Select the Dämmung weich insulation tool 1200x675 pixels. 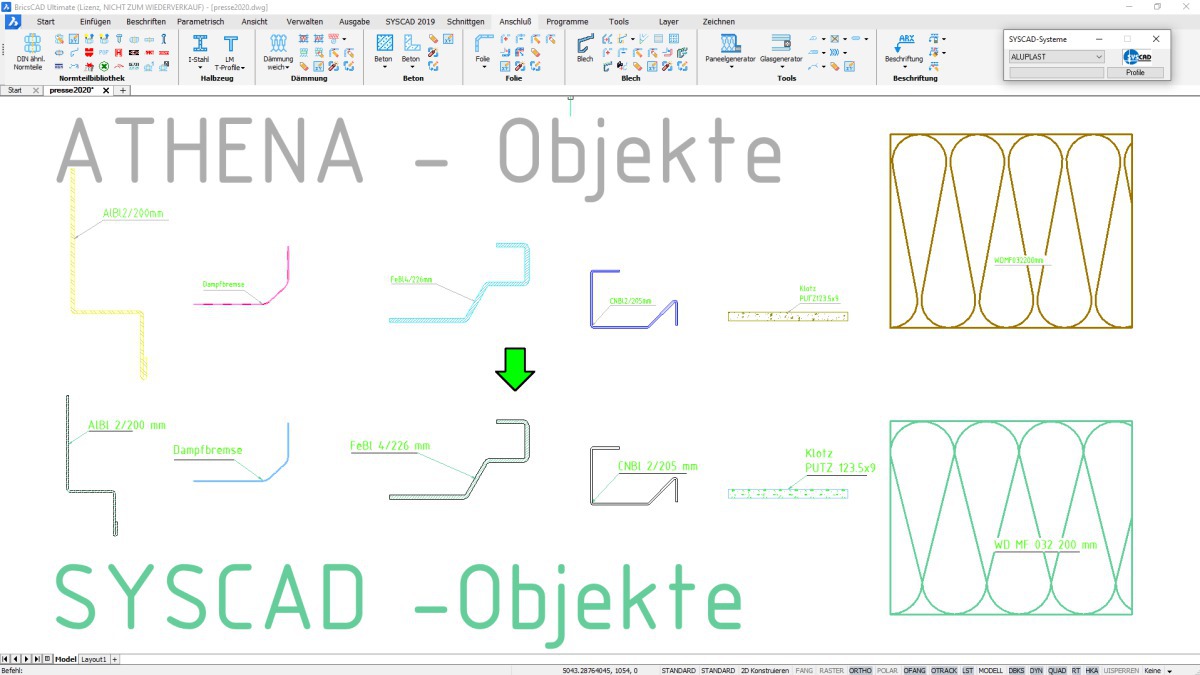[278, 49]
